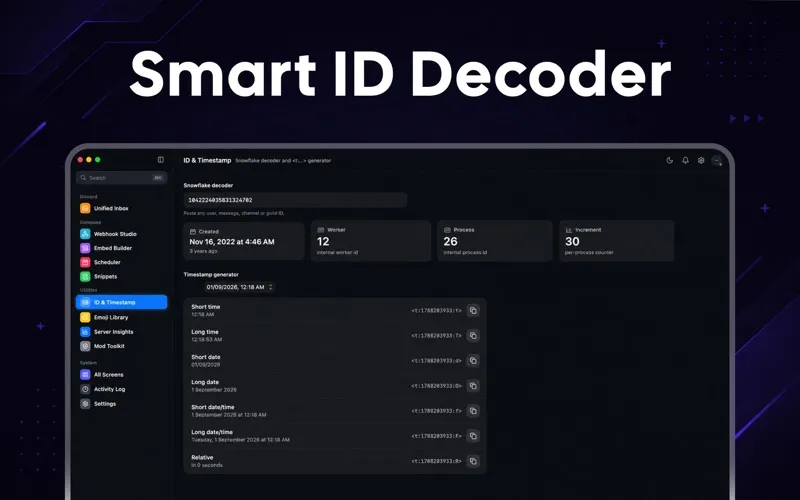Select ID & Timestamp in sidebar
Screen dimensions: 800x500
pyautogui.click(x=121, y=302)
